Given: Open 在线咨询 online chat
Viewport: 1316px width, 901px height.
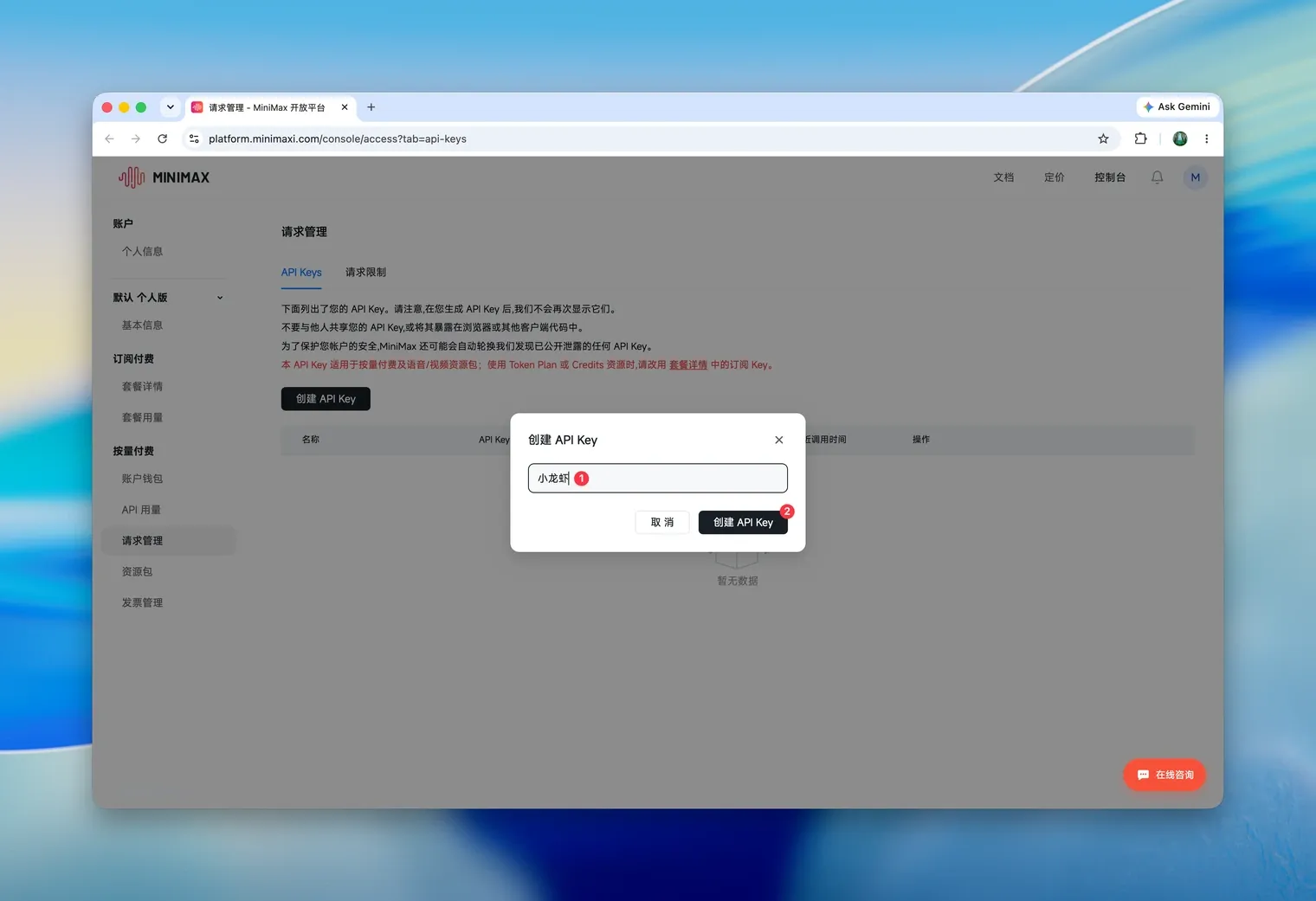Looking at the screenshot, I should click(x=1164, y=775).
